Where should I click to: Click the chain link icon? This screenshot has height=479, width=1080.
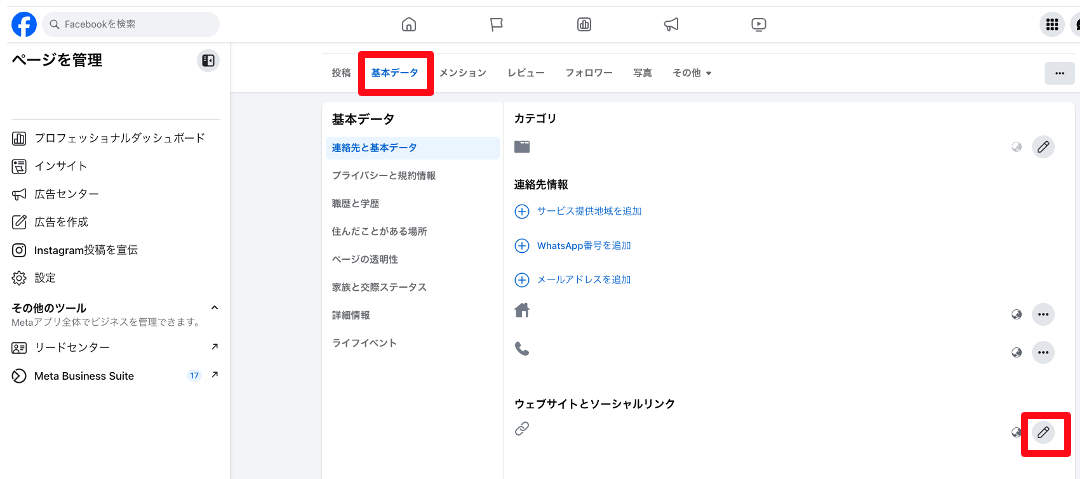pos(522,429)
